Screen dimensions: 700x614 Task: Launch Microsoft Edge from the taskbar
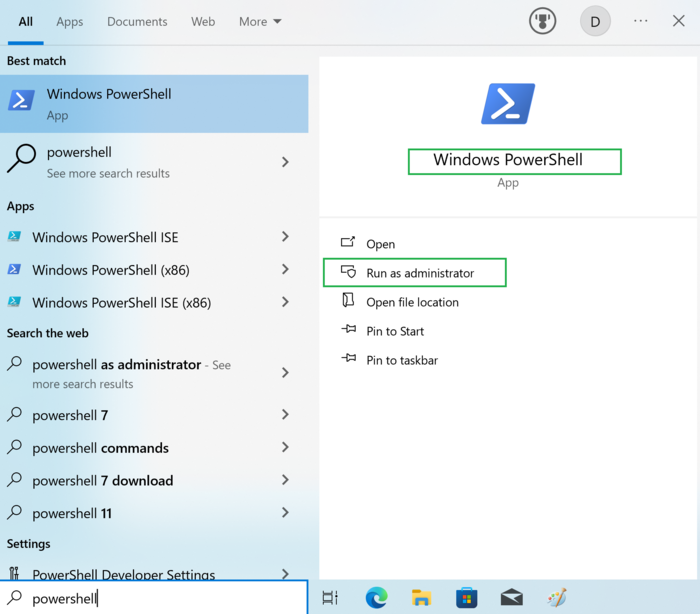coord(376,597)
